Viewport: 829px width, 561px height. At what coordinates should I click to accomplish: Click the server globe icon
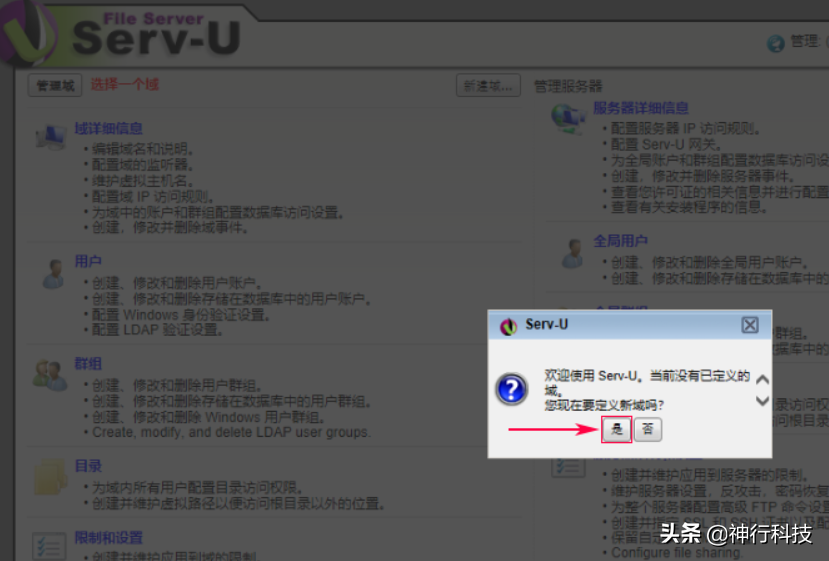coord(568,118)
